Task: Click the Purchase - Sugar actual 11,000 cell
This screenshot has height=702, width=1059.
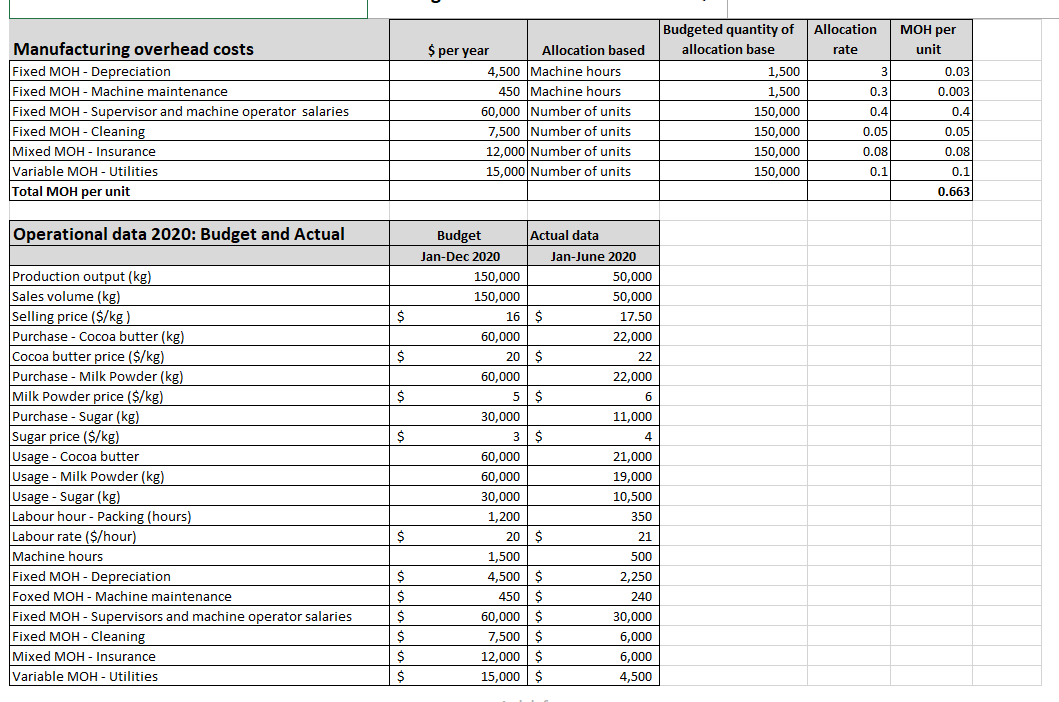Action: pyautogui.click(x=630, y=416)
